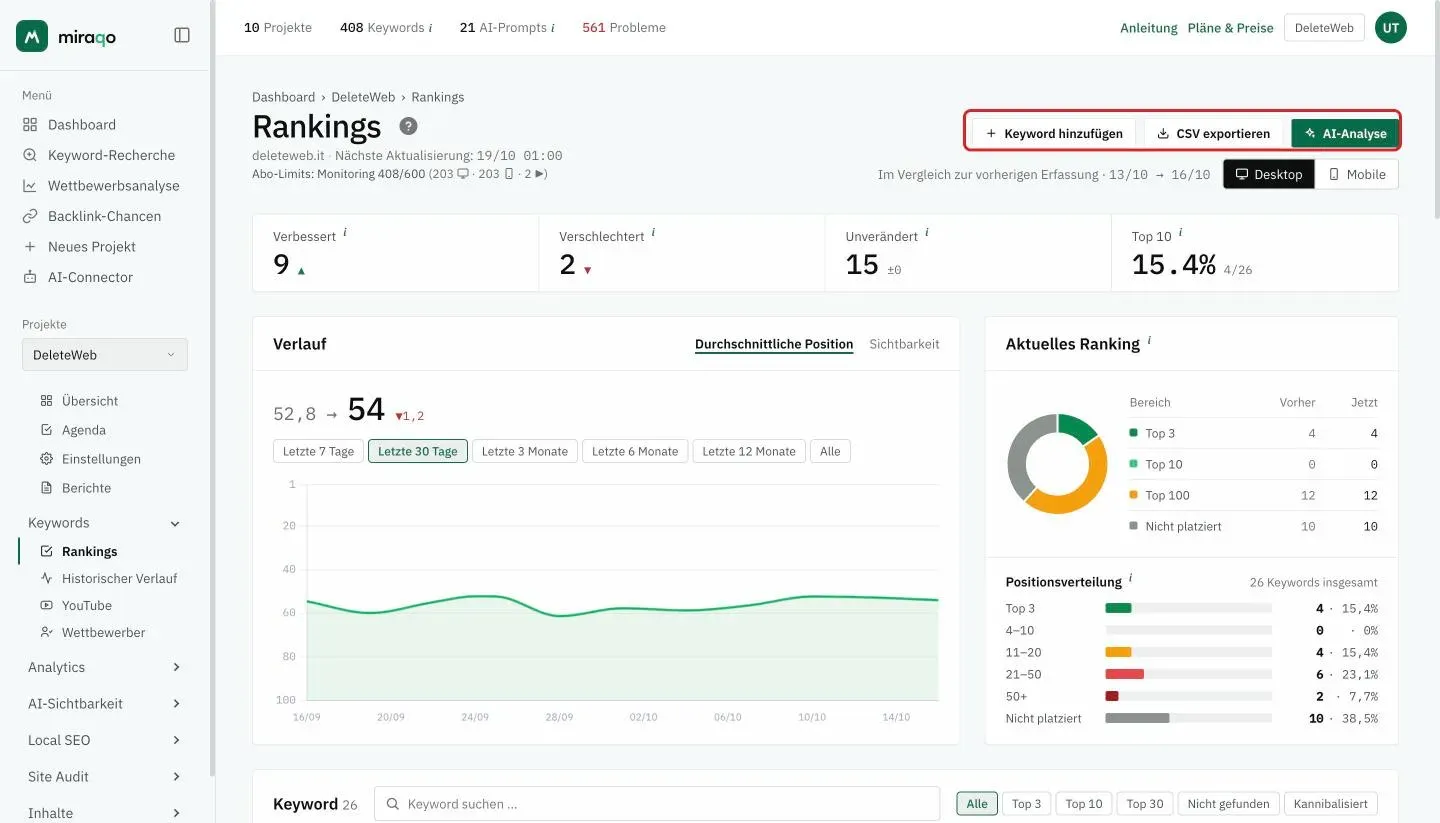Start the AI-Analyse
The image size is (1440, 823).
coord(1345,134)
